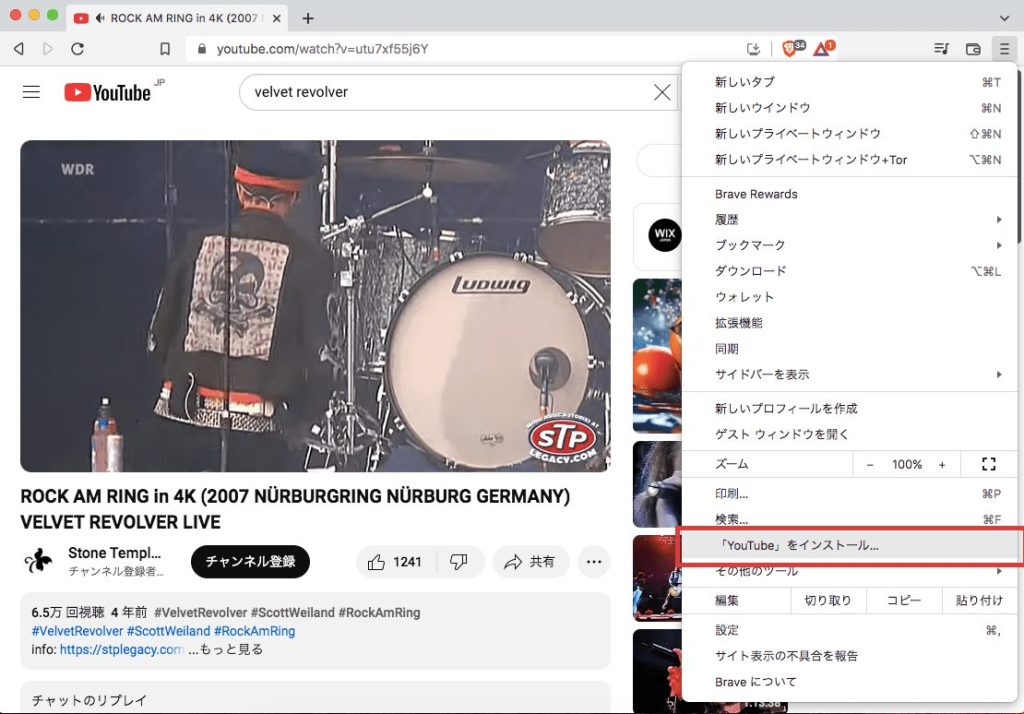Open ウォレット menu entry

849,297
